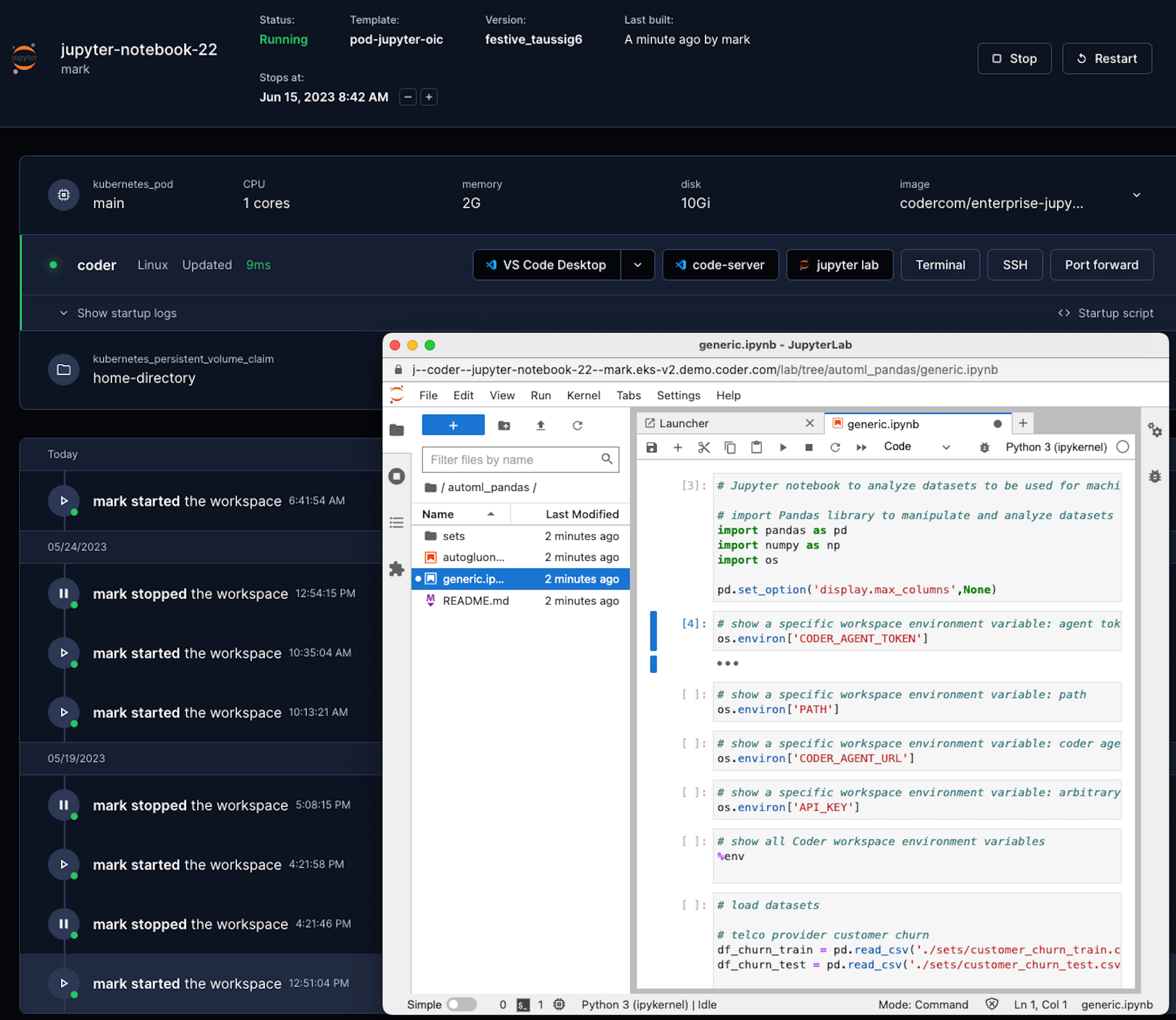Open the cell type Code dropdown
This screenshot has width=1176, height=1020.
917,447
